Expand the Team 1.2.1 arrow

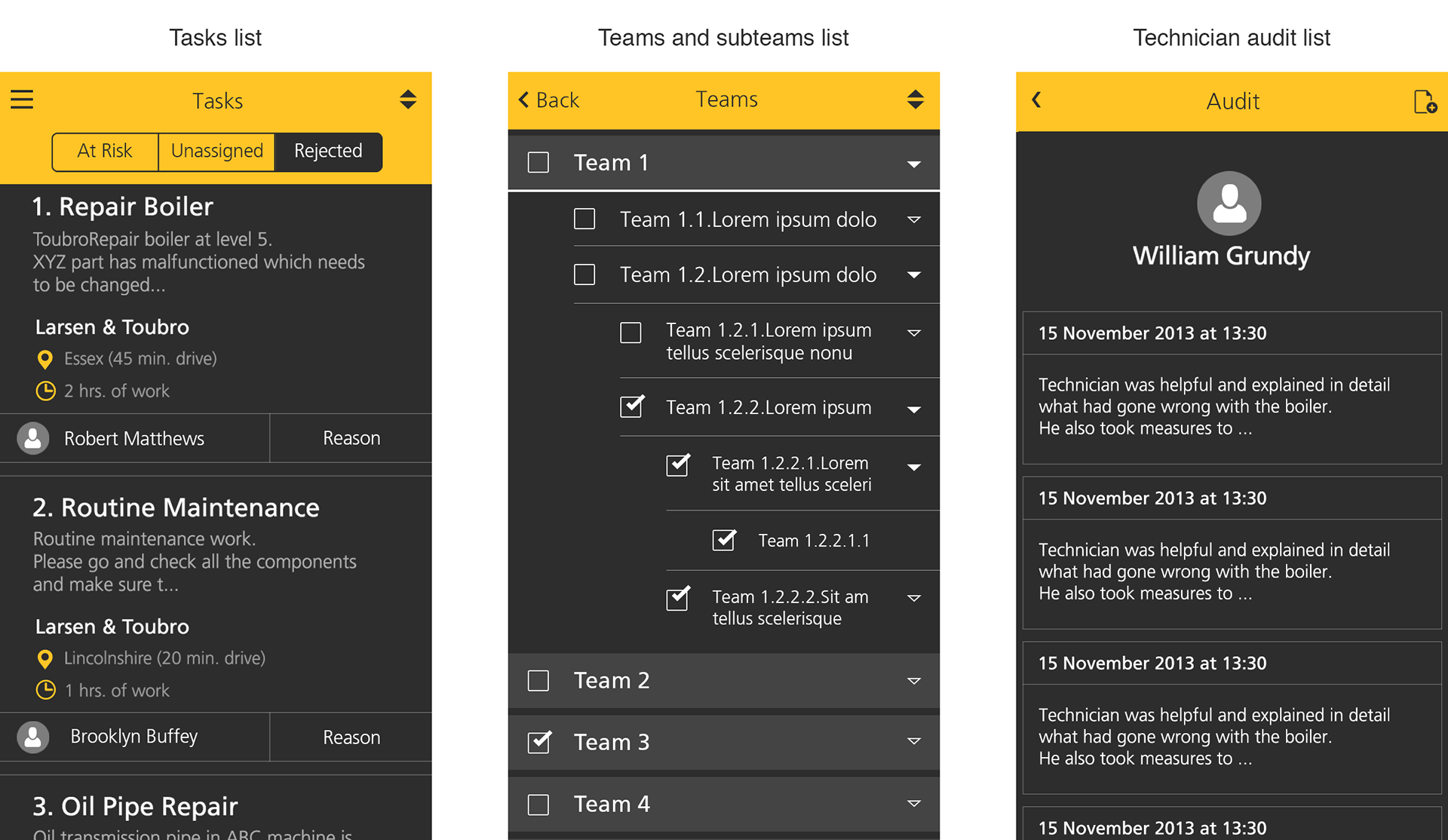coord(914,333)
